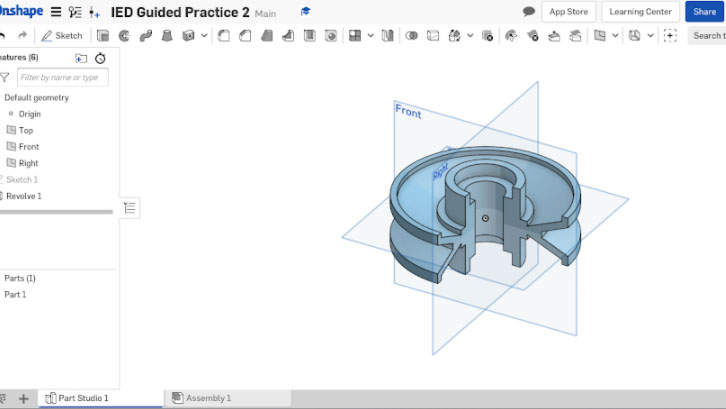The width and height of the screenshot is (726, 409).
Task: Add a new tab with the plus
Action: (x=23, y=398)
